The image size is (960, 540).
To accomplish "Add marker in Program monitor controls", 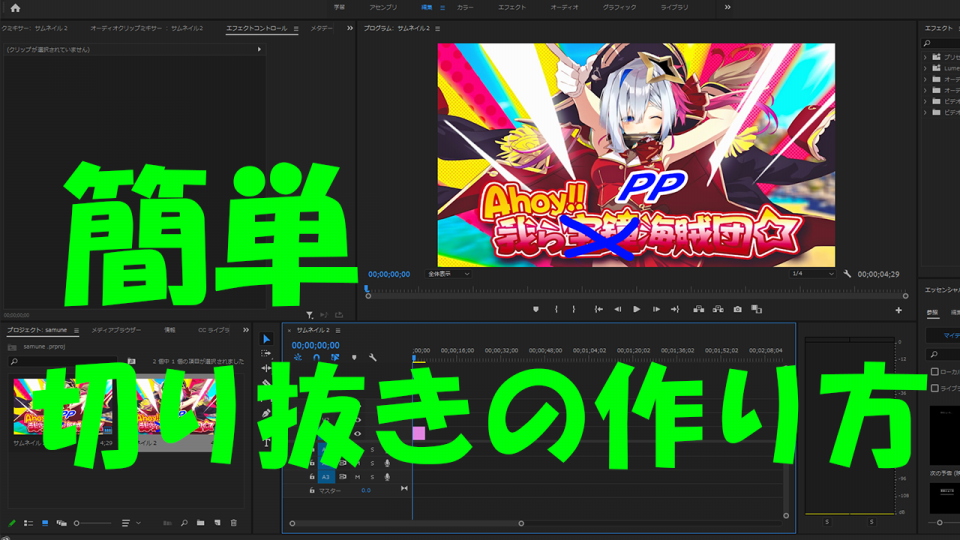I will point(536,310).
